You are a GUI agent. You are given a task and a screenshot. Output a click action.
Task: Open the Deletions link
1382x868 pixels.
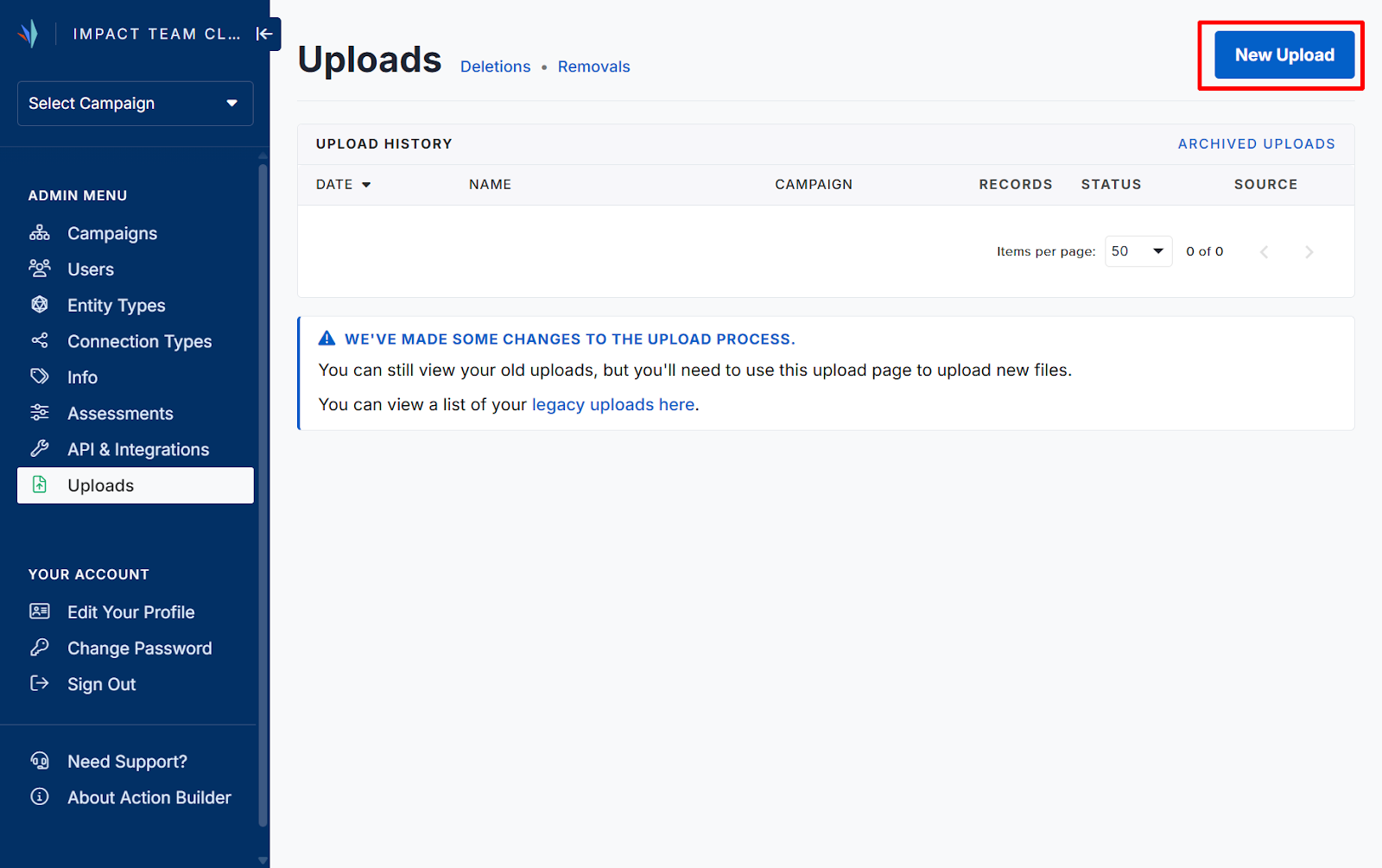tap(496, 67)
